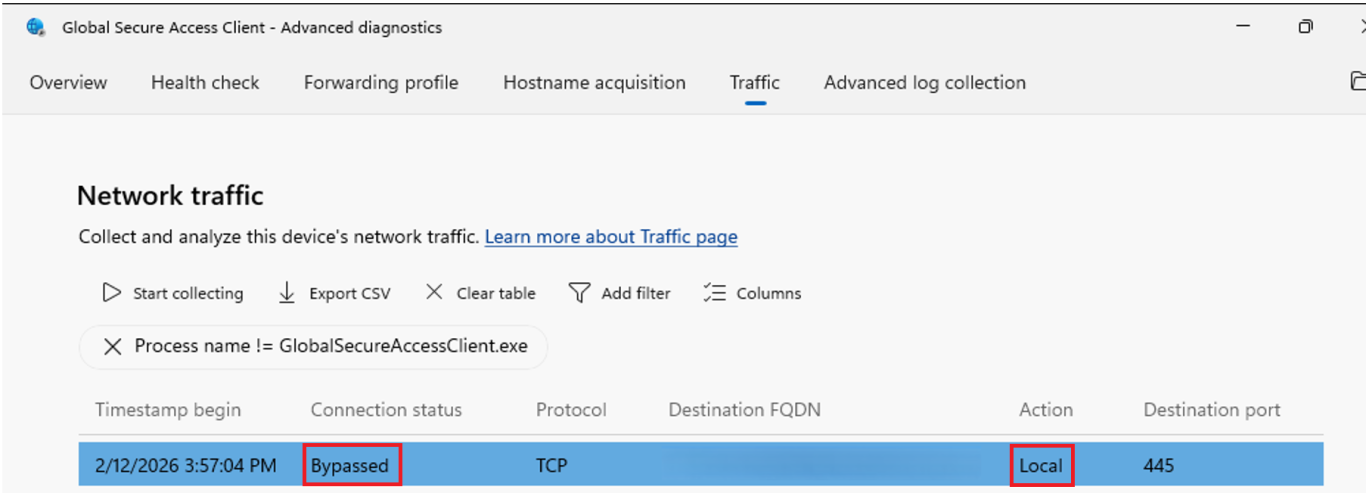Remove the Process name filter chip X
The height and width of the screenshot is (493, 1366).
point(113,347)
